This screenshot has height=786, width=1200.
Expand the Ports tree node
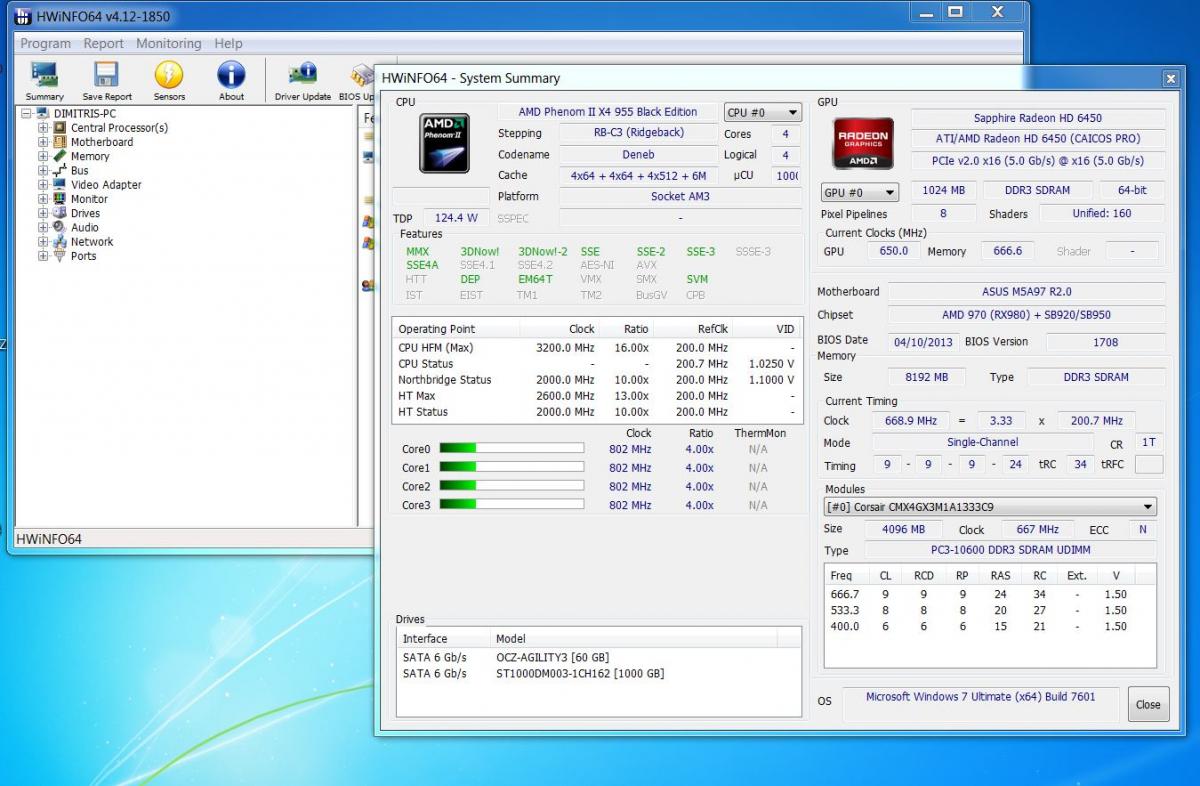(x=43, y=256)
